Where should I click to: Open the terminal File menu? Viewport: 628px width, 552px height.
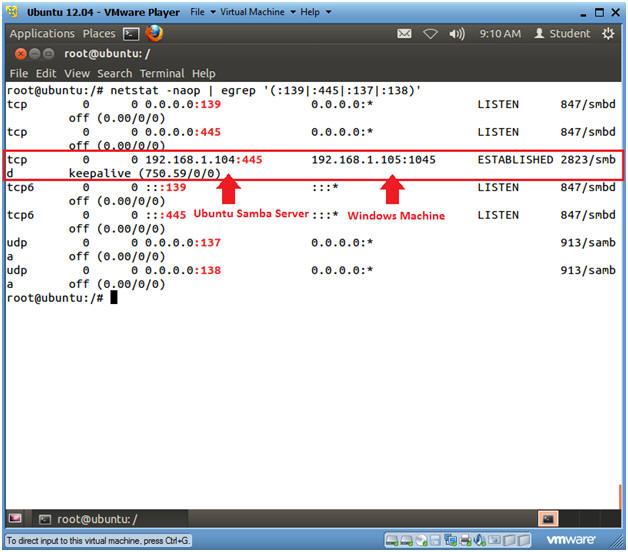pyautogui.click(x=18, y=74)
